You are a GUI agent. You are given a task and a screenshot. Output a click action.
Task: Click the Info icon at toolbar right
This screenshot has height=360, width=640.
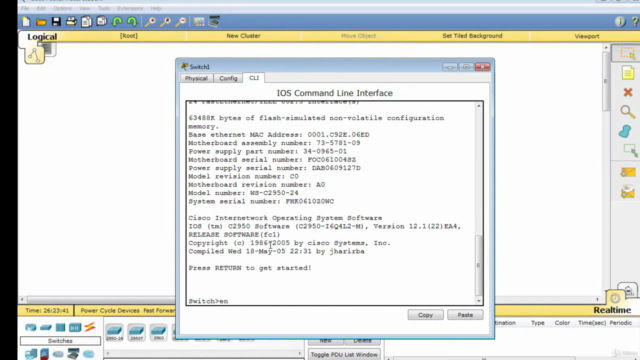pos(620,22)
